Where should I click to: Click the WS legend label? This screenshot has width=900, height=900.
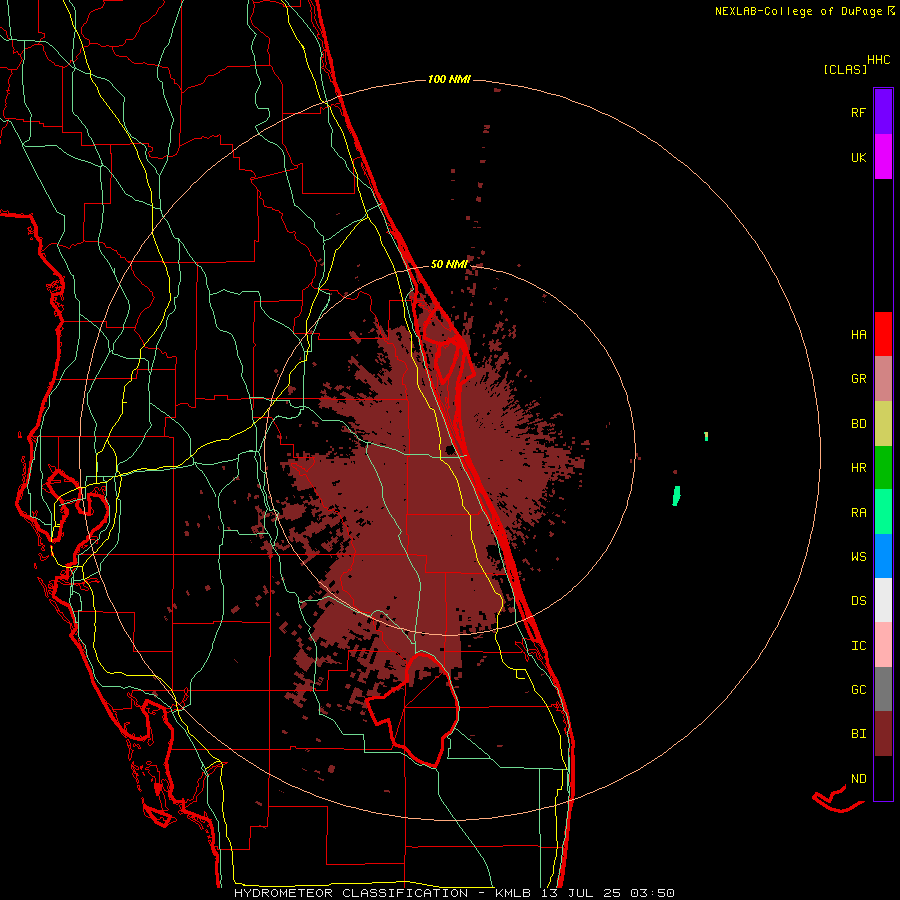click(859, 556)
